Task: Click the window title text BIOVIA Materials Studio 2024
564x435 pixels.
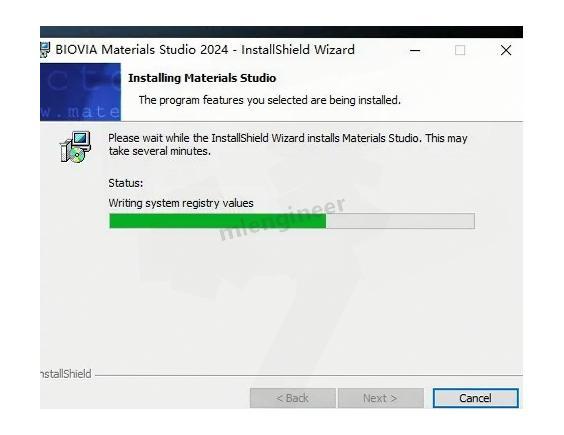Action: coord(142,50)
